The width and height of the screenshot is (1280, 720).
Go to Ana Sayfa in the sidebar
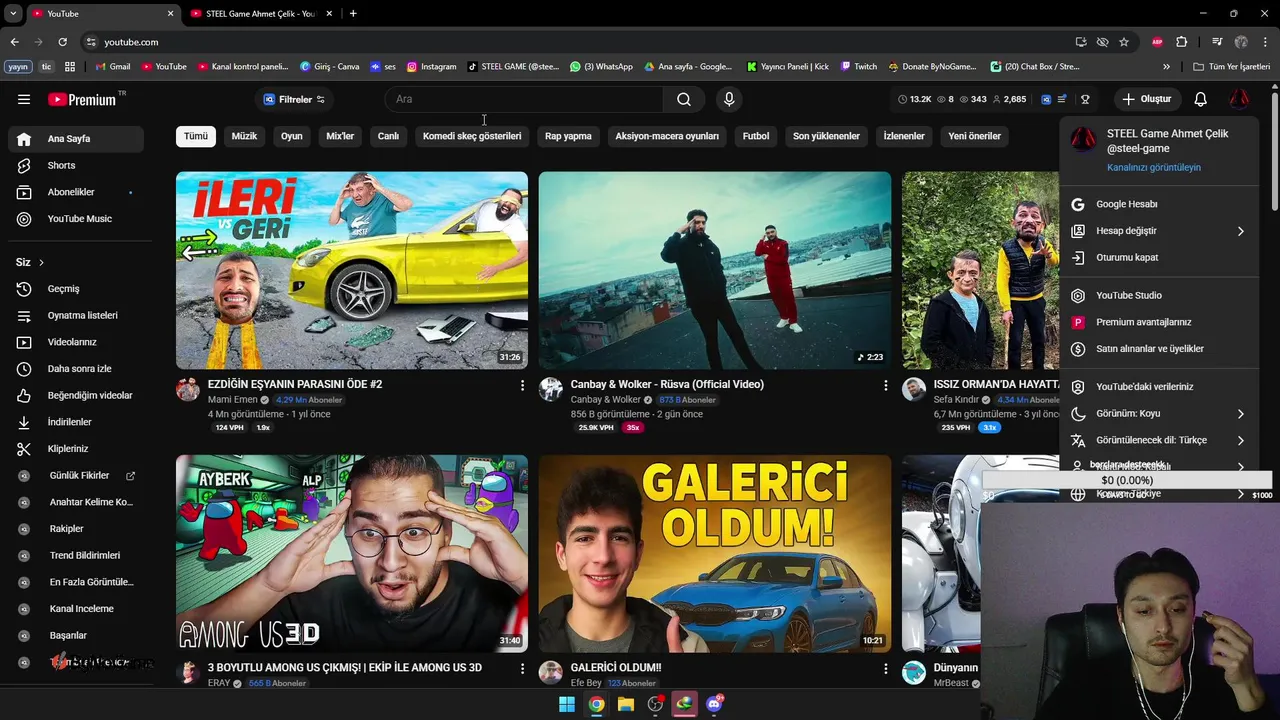76,139
